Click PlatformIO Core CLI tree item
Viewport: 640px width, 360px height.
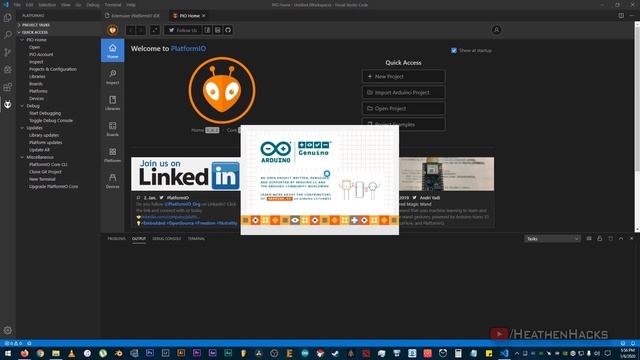[x=48, y=164]
